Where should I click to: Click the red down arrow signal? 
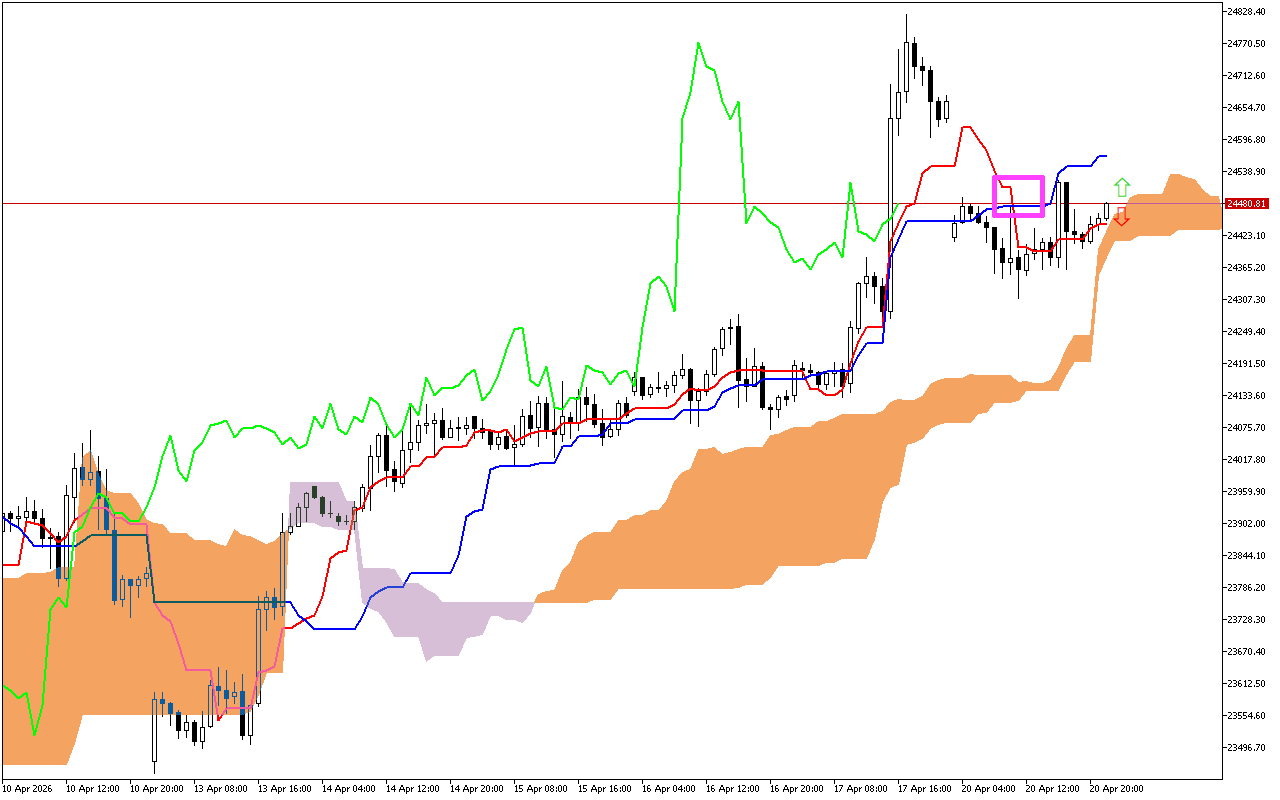click(x=1122, y=216)
